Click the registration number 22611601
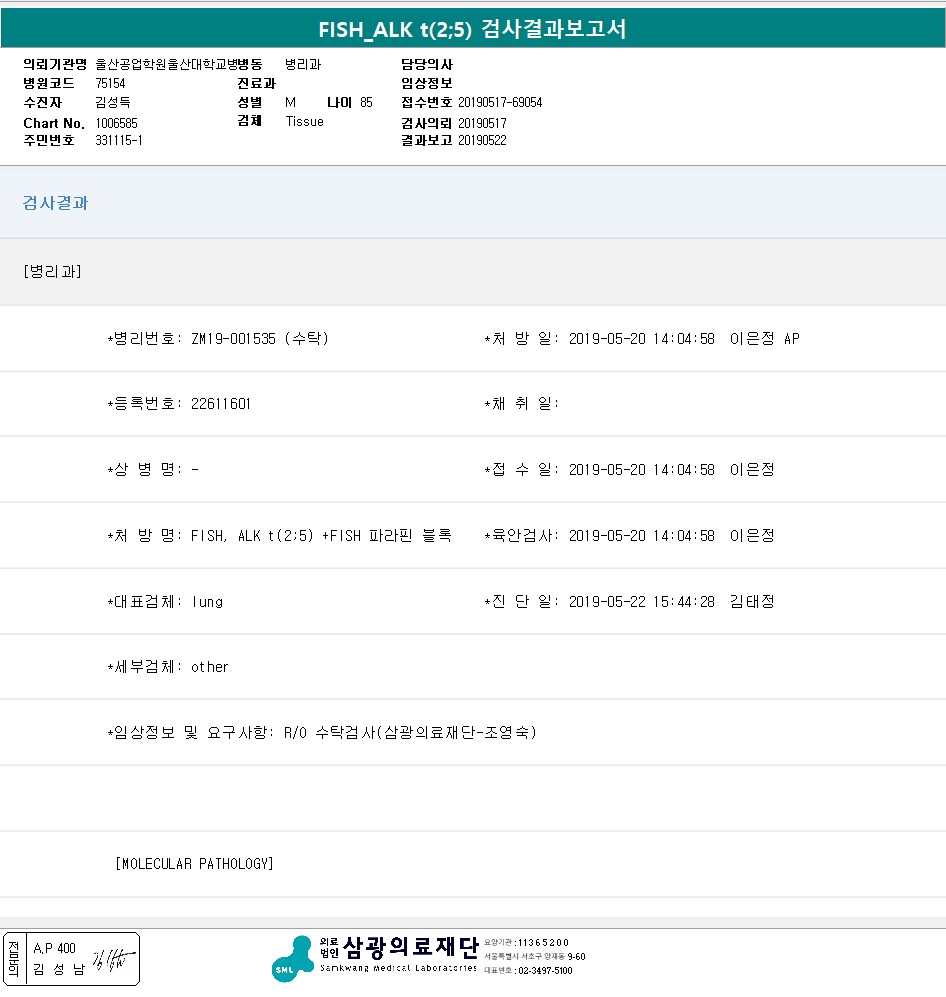The height and width of the screenshot is (997, 946). (220, 404)
